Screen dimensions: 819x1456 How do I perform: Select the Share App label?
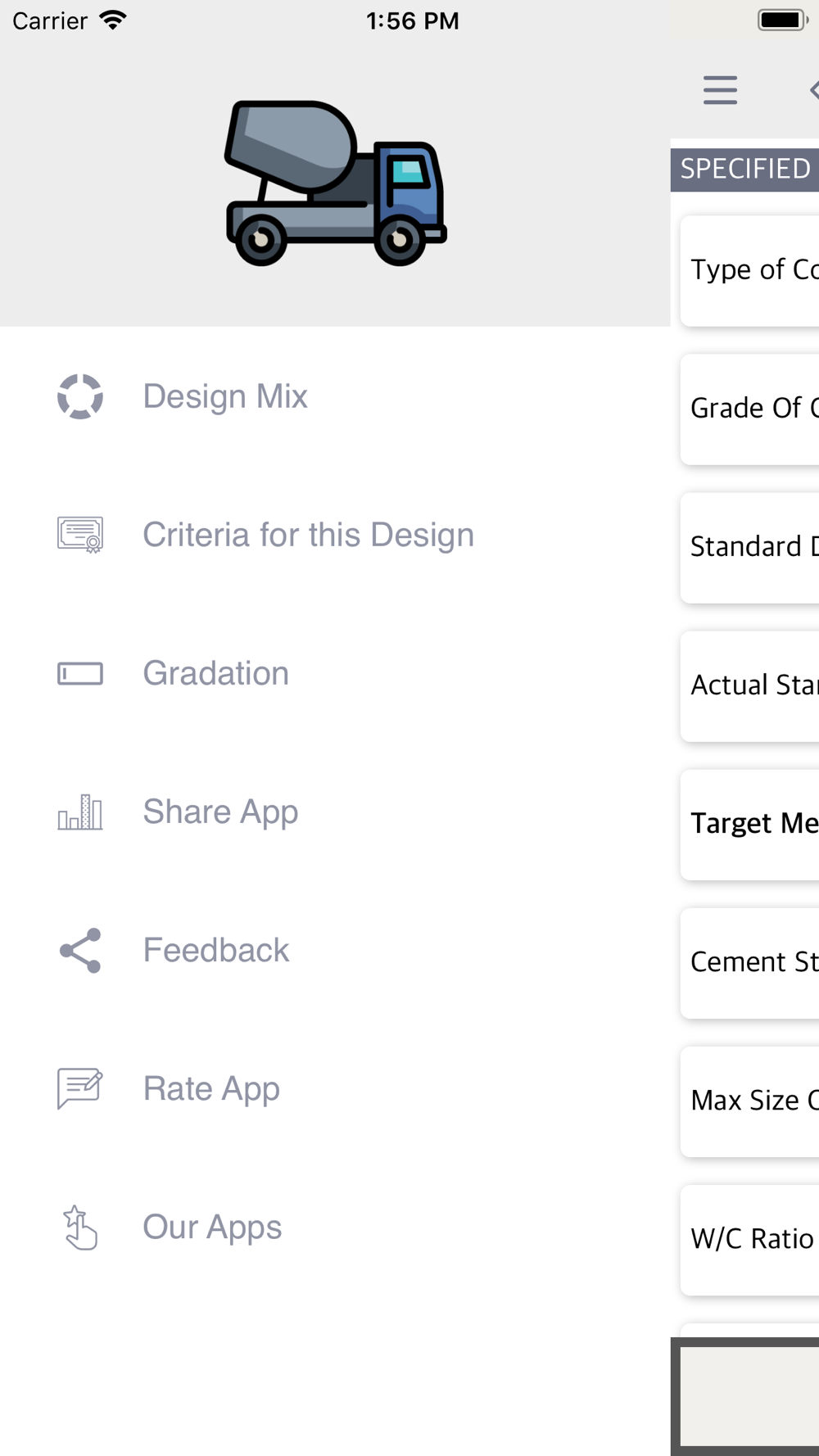220,812
